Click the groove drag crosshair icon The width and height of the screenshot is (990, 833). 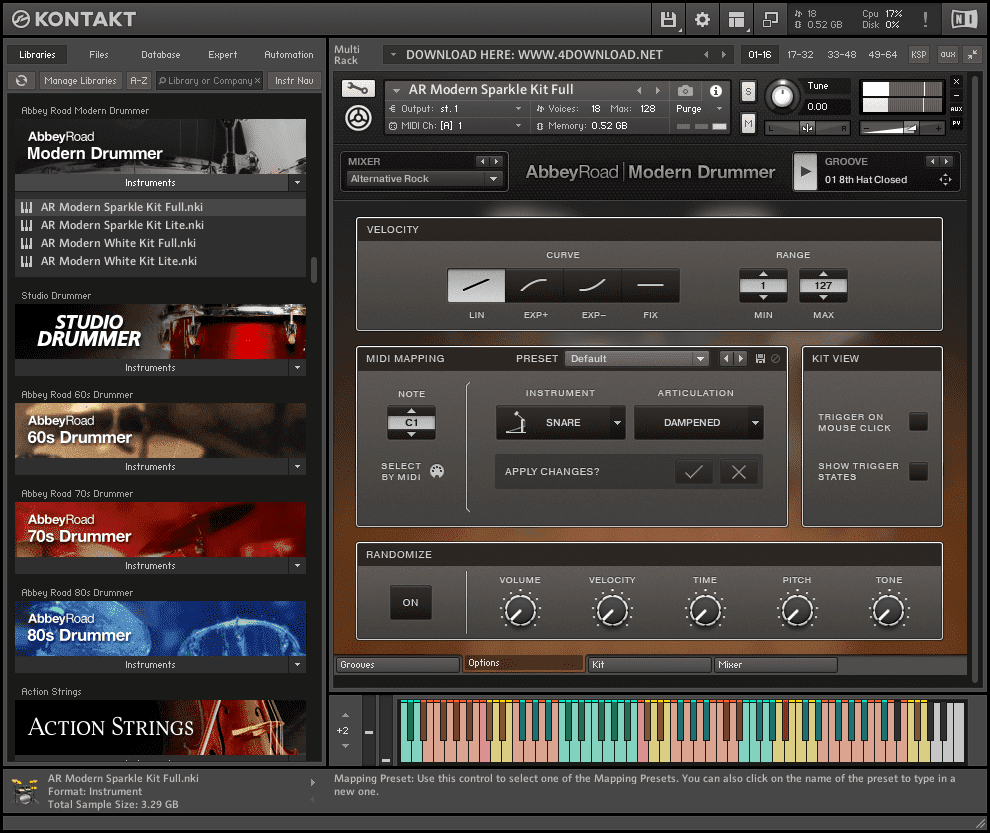(945, 180)
